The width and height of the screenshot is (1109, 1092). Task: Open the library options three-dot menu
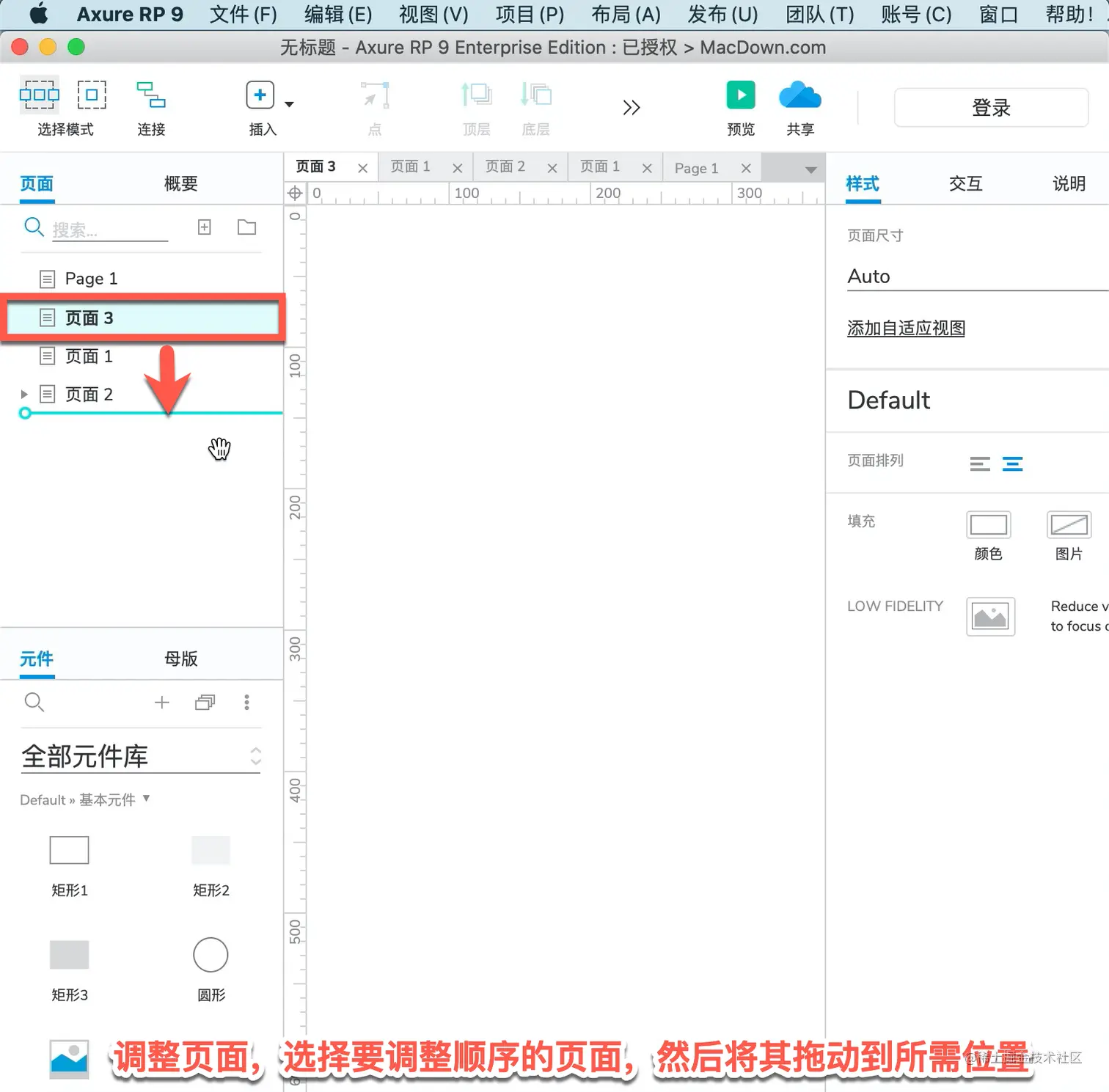pos(246,702)
